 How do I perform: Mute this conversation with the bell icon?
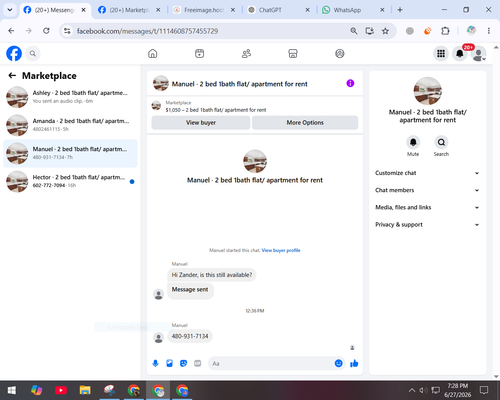pos(413,142)
